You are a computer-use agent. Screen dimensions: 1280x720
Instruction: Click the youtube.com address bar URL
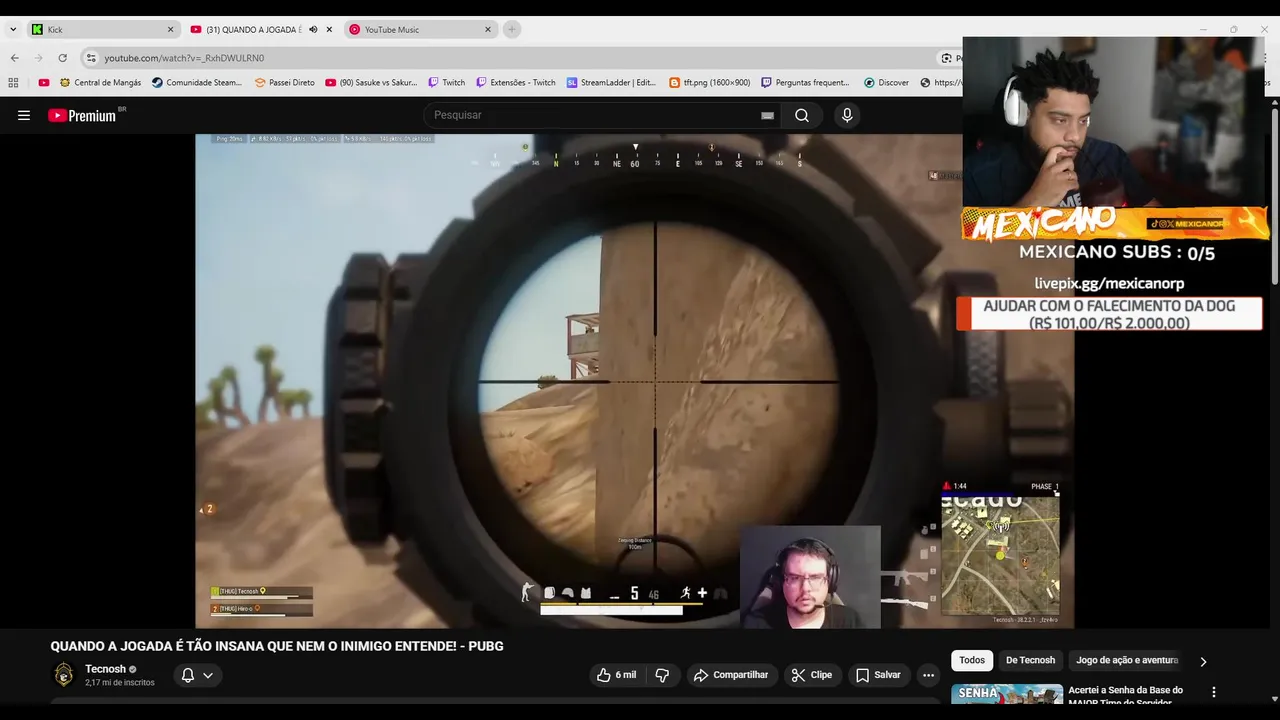(x=184, y=58)
